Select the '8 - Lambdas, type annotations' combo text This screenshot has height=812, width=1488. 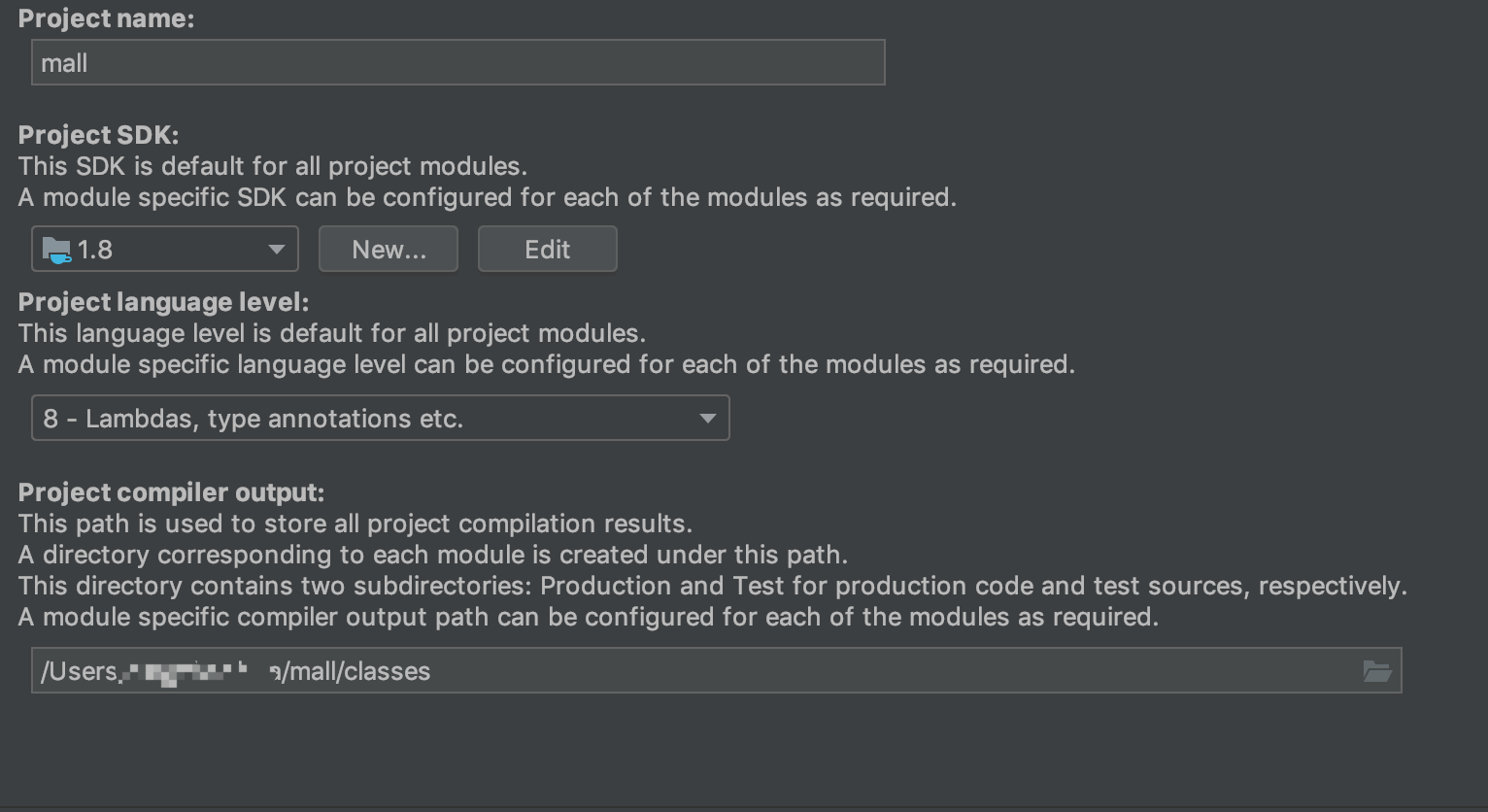click(x=254, y=419)
